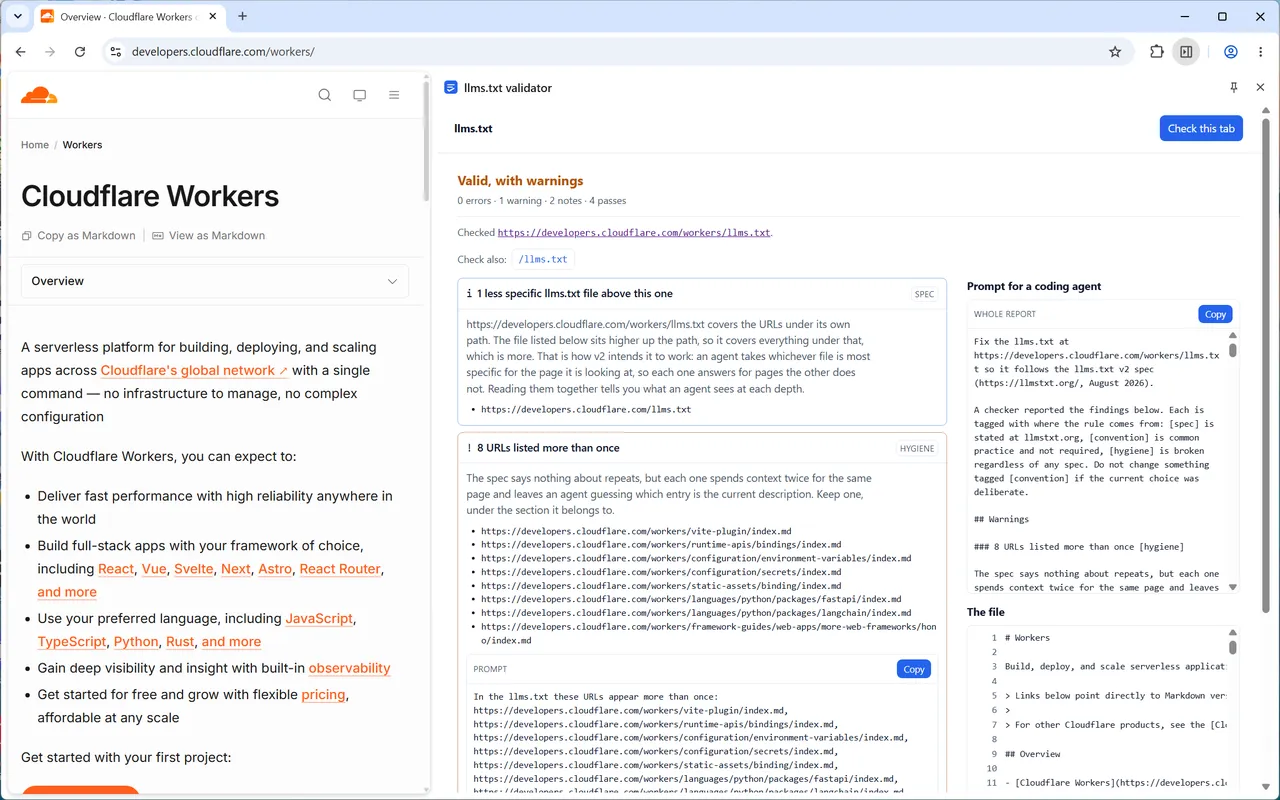Click the developers.cloudflare.com/llms.txt list entry
The height and width of the screenshot is (800, 1280).
(586, 409)
